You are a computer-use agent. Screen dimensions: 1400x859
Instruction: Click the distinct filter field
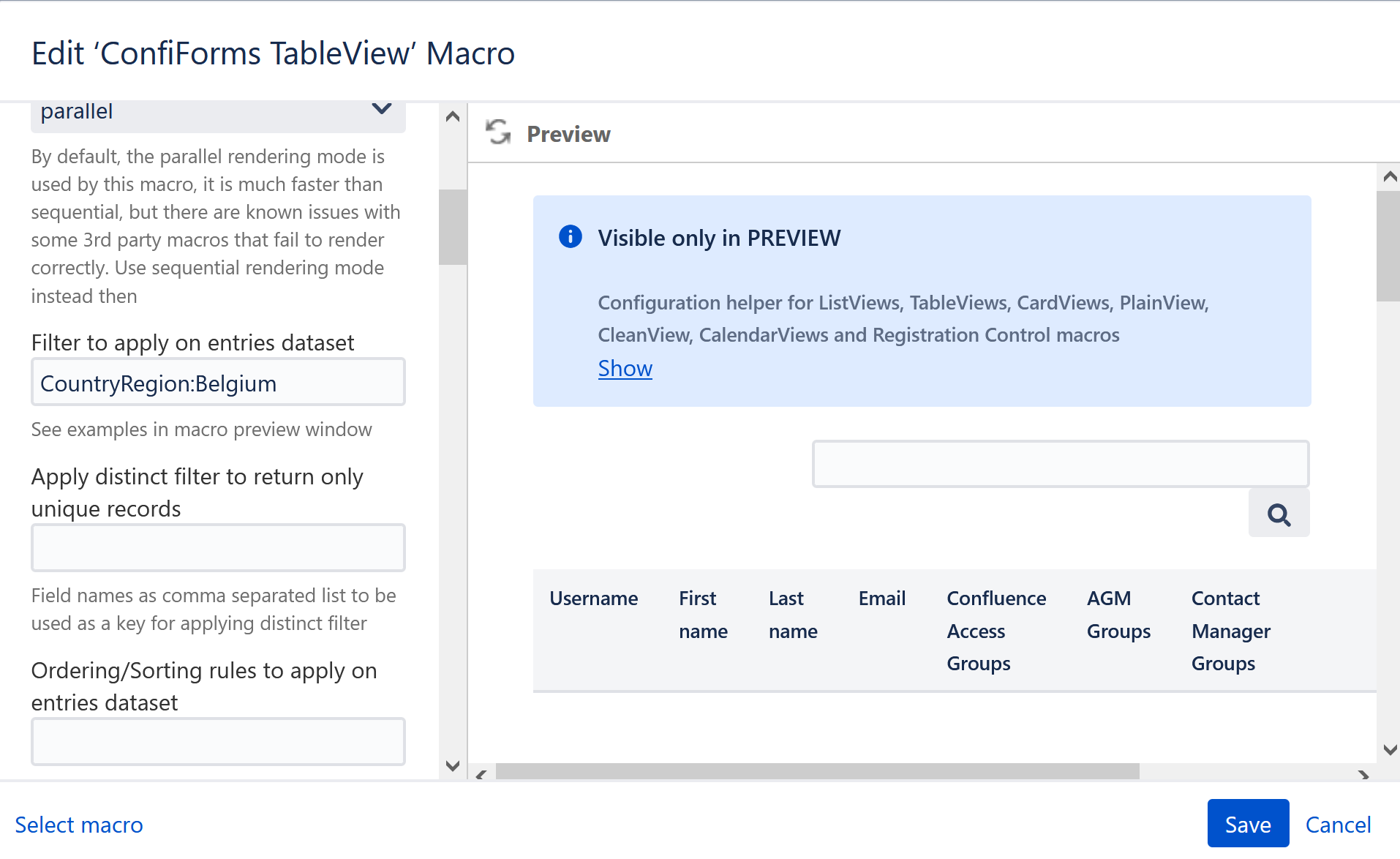tap(218, 547)
